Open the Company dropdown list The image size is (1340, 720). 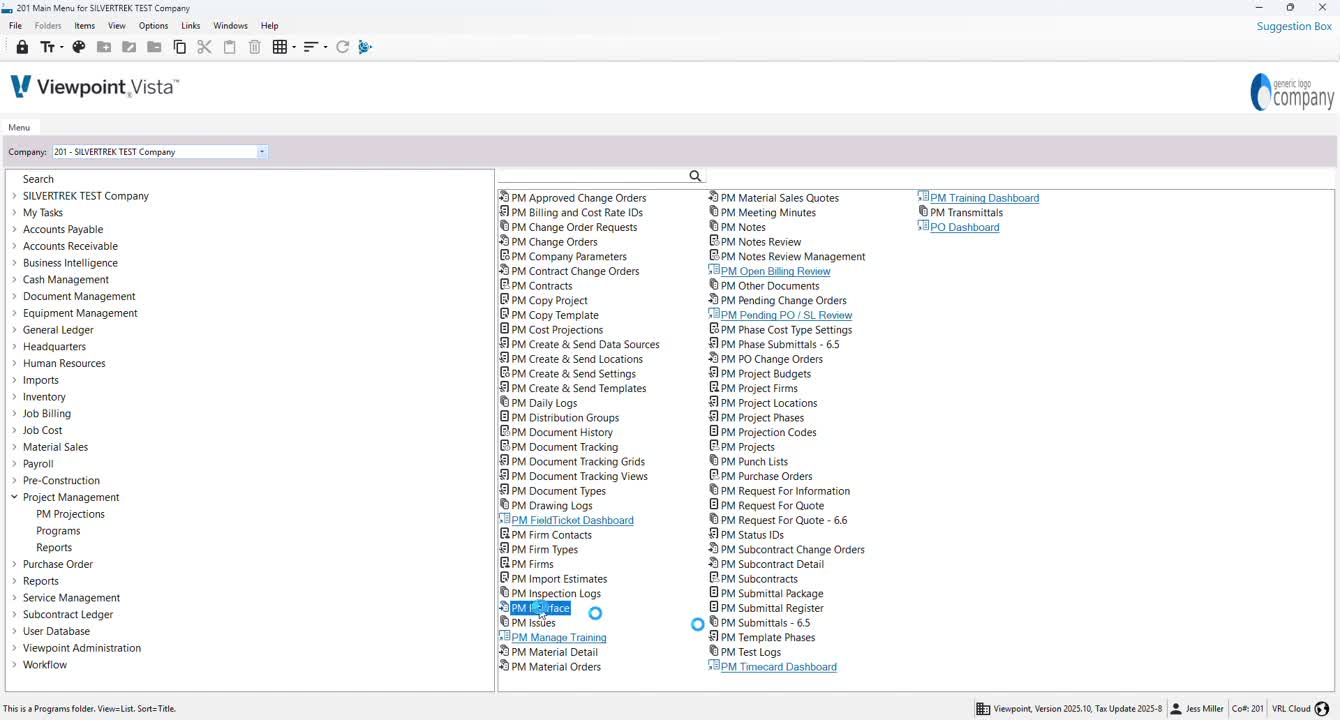262,152
